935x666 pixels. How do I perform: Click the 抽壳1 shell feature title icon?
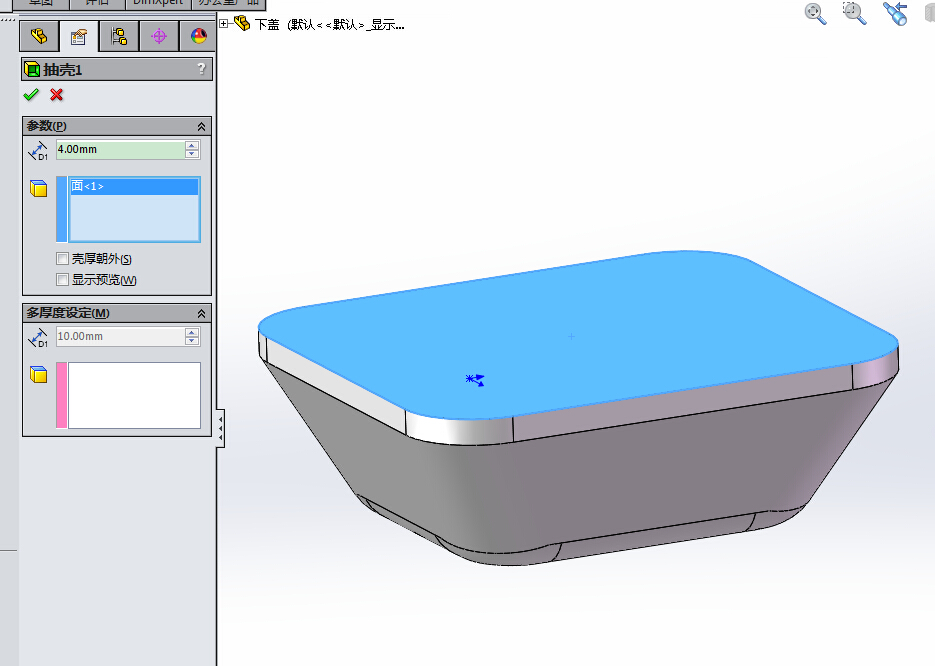click(x=32, y=70)
